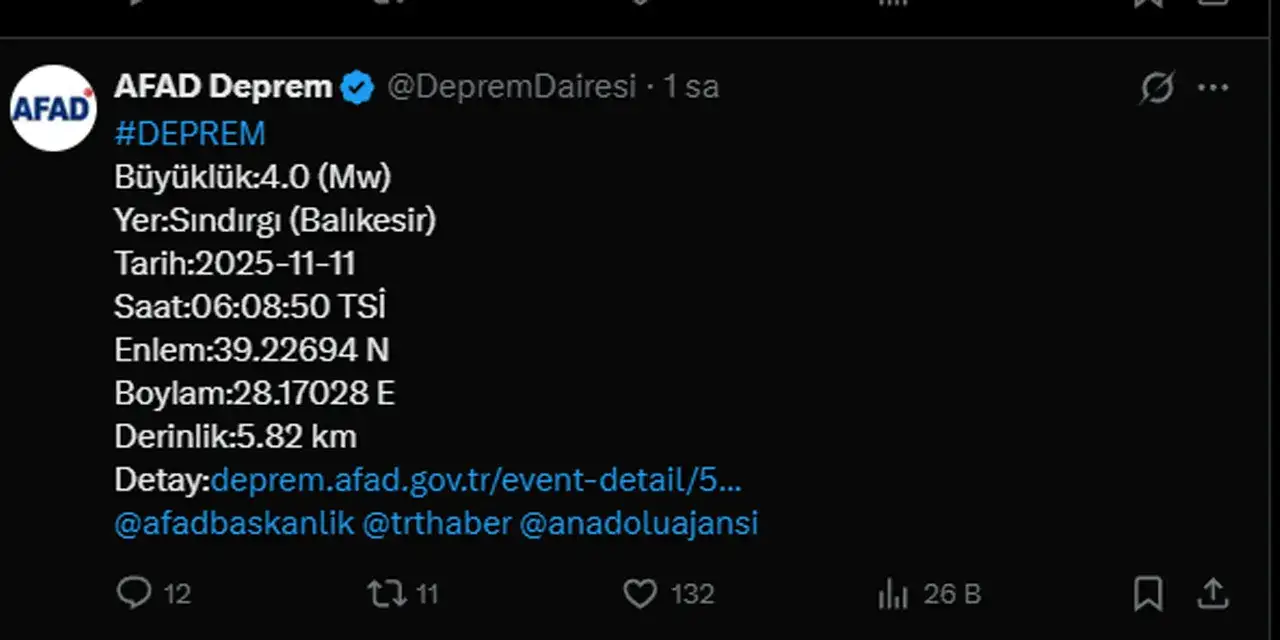Open the #DEPREM hashtag page
Image resolution: width=1280 pixels, height=640 pixels.
tap(190, 132)
